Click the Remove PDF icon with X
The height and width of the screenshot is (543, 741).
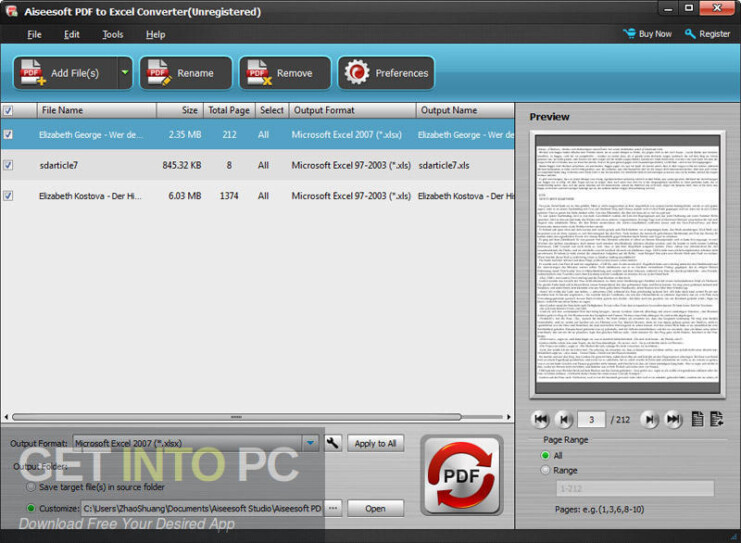[x=259, y=72]
